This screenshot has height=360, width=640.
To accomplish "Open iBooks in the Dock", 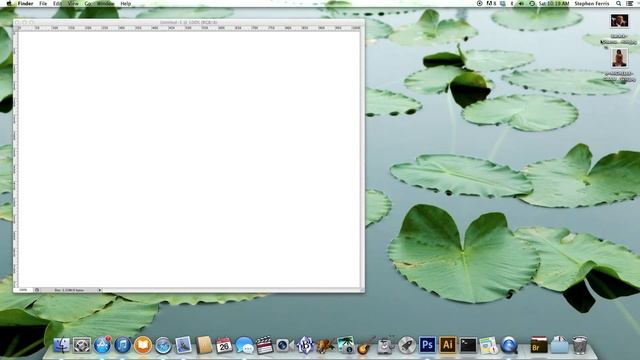I will pyautogui.click(x=143, y=345).
